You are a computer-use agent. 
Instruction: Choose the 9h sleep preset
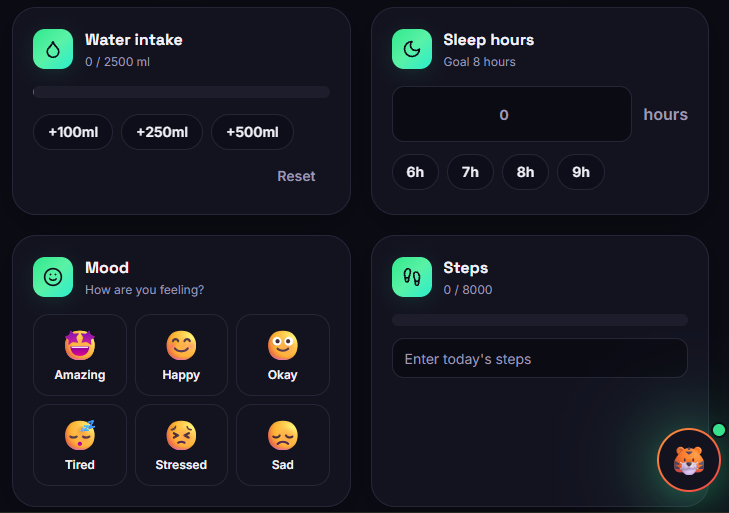pyautogui.click(x=581, y=172)
